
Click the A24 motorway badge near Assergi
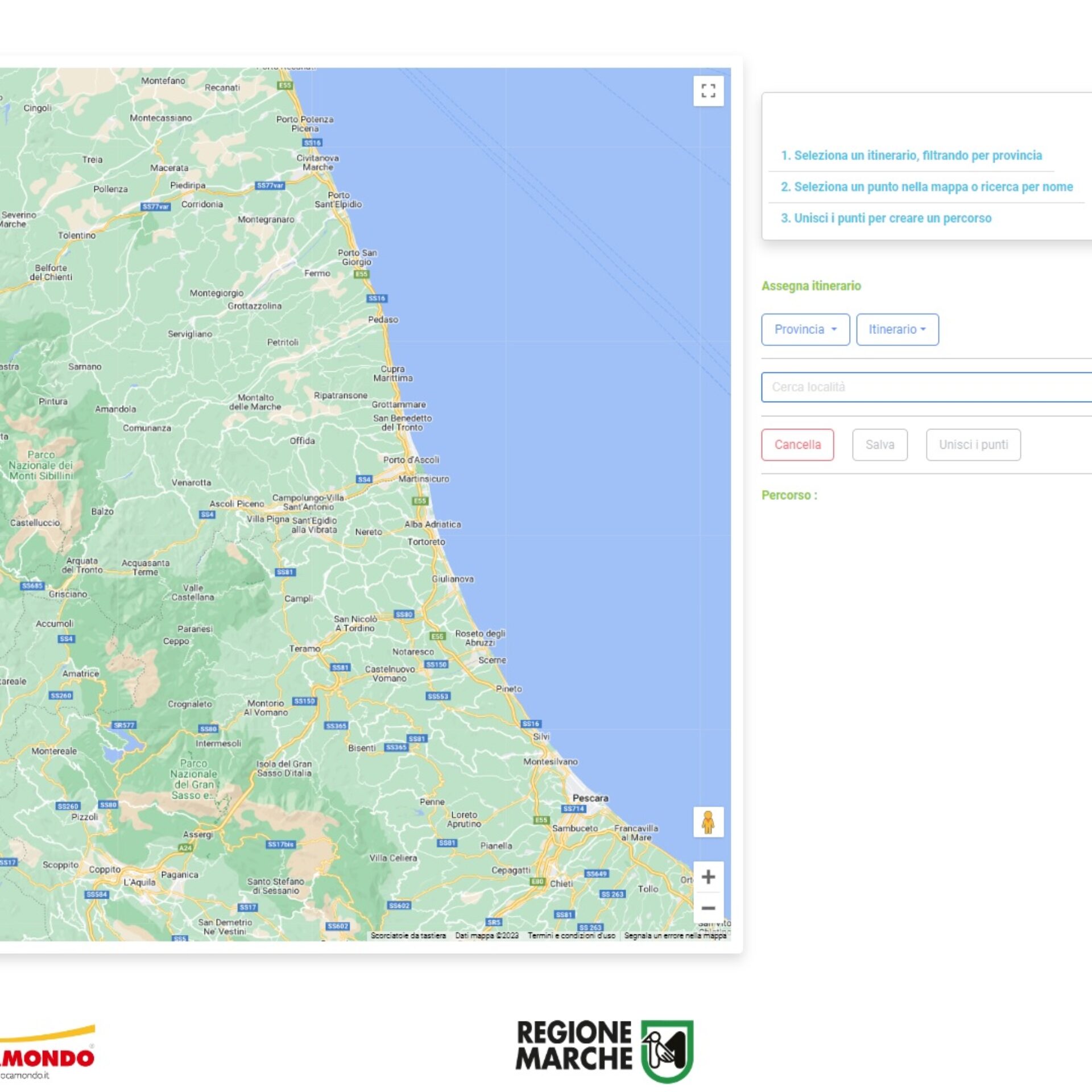point(185,847)
